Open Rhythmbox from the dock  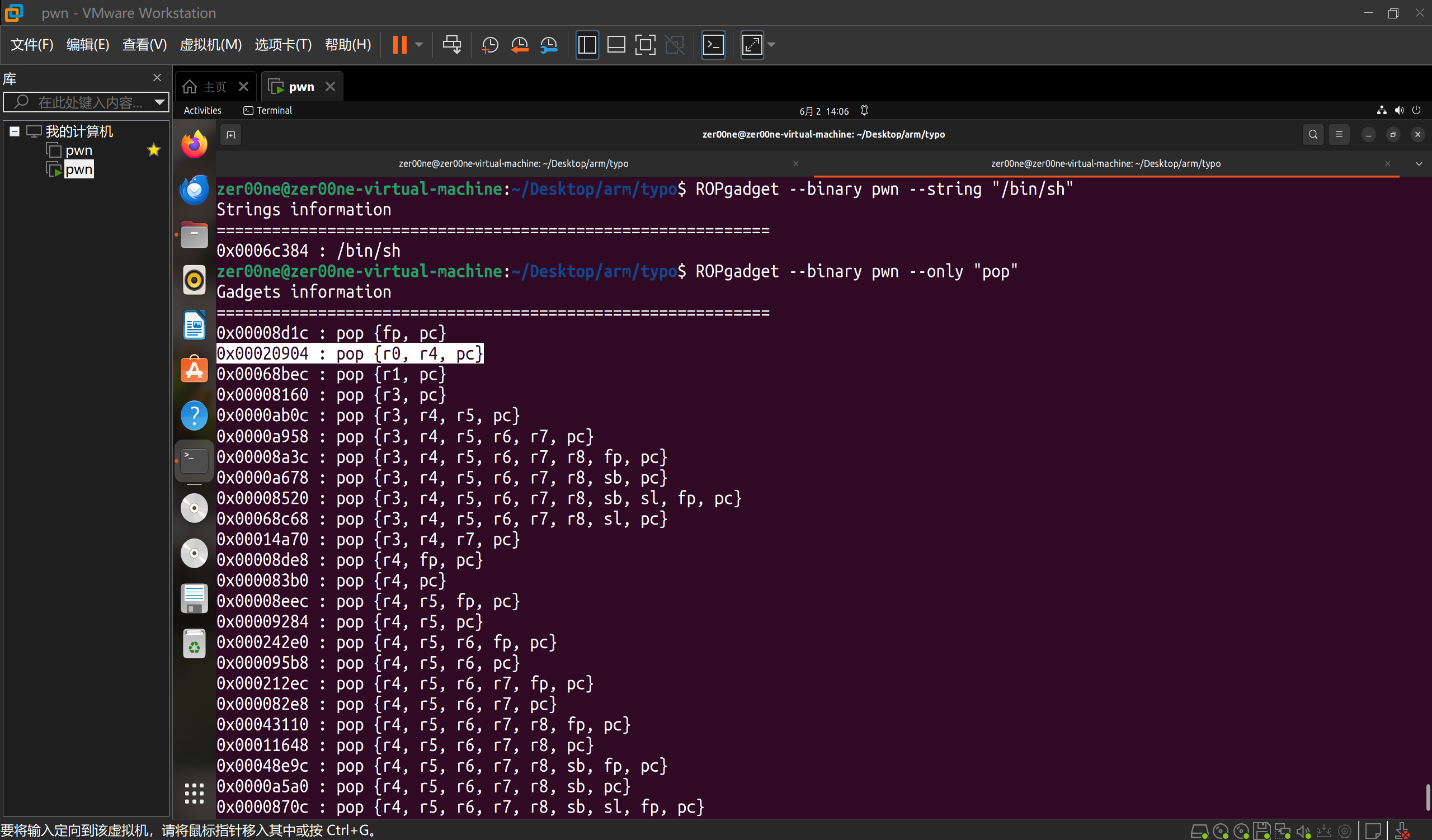pos(194,280)
